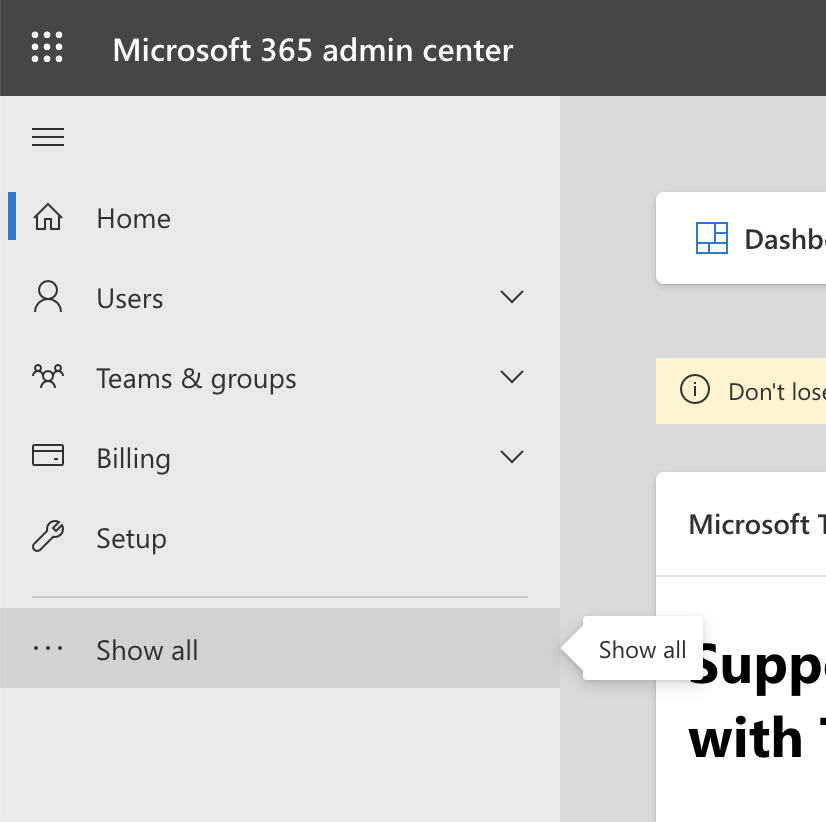Viewport: 826px width, 822px height.
Task: Click the Show all ellipsis icon
Action: click(48, 648)
